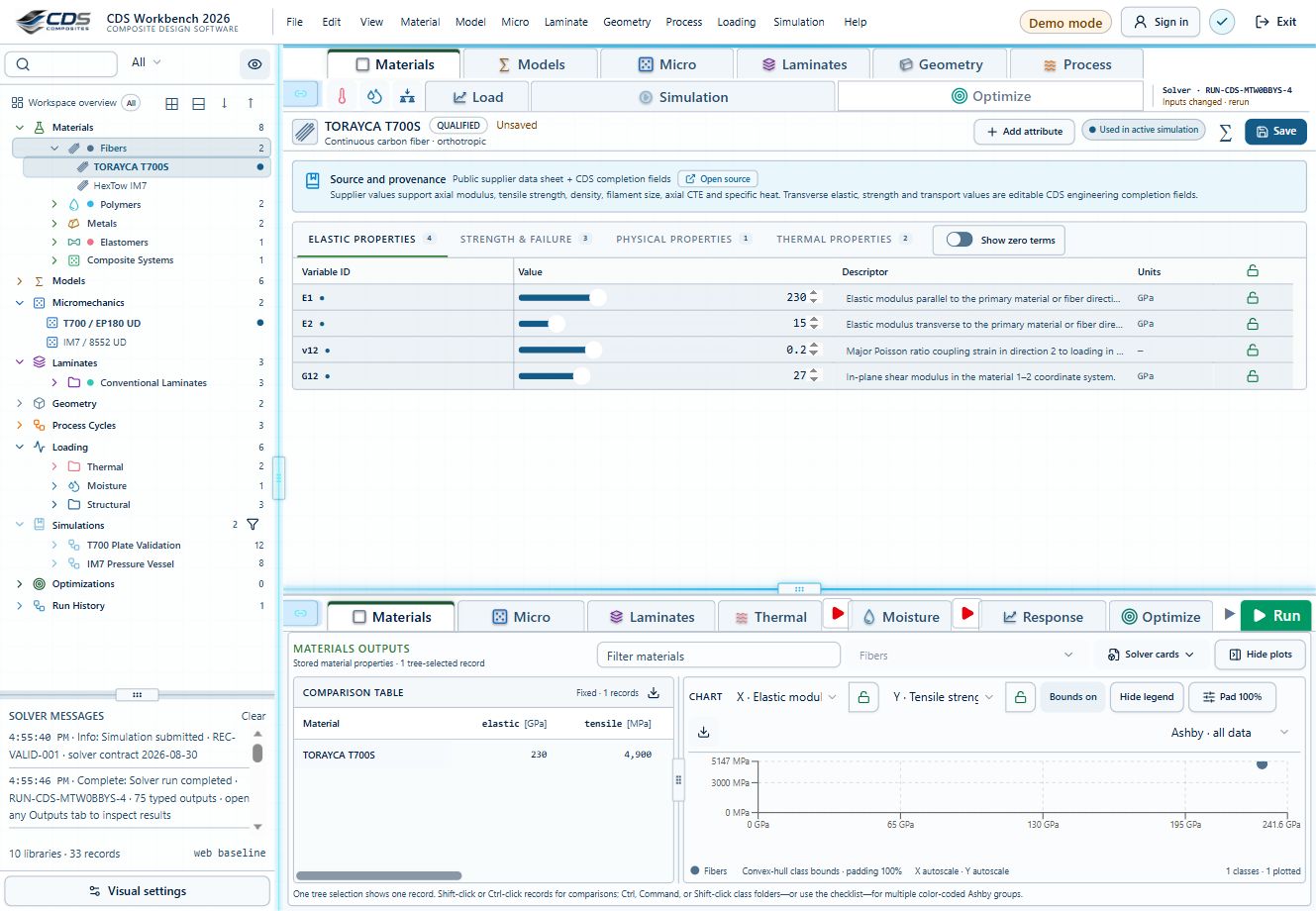Viewport: 1316px width, 911px height.
Task: Toggle the lock on G12 row
Action: pos(1253,376)
